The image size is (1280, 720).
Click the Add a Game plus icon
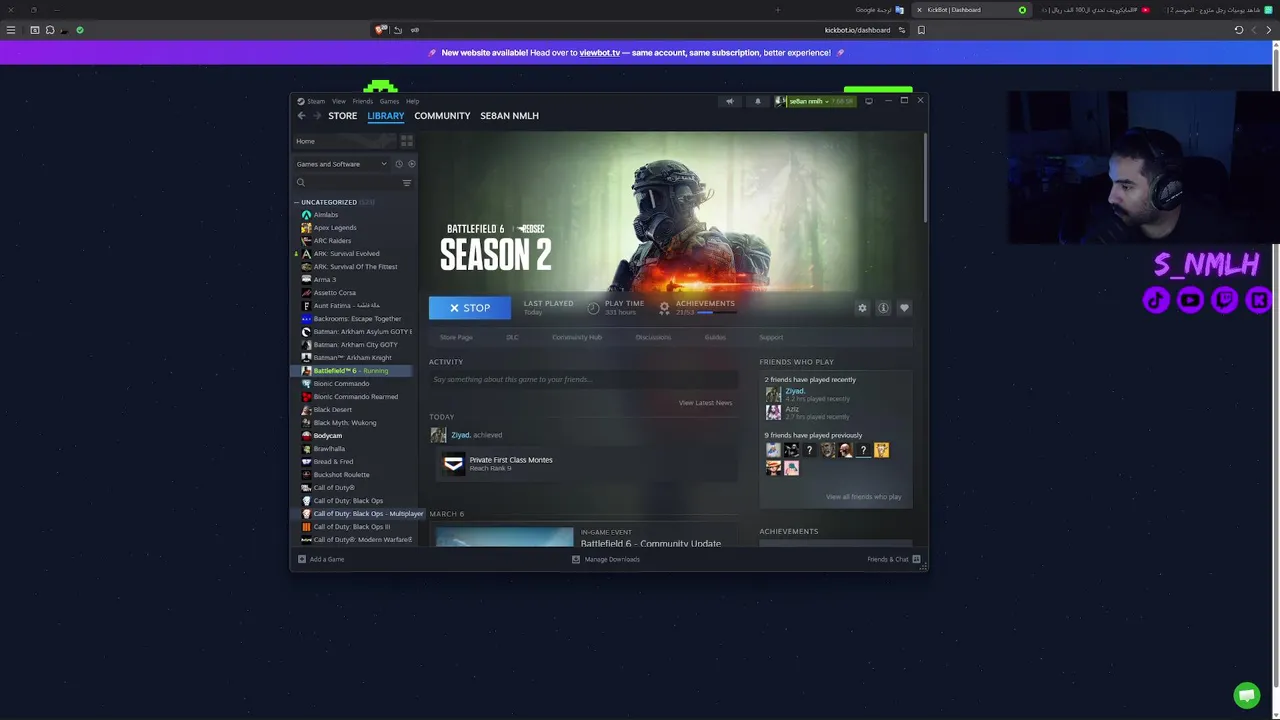302,559
